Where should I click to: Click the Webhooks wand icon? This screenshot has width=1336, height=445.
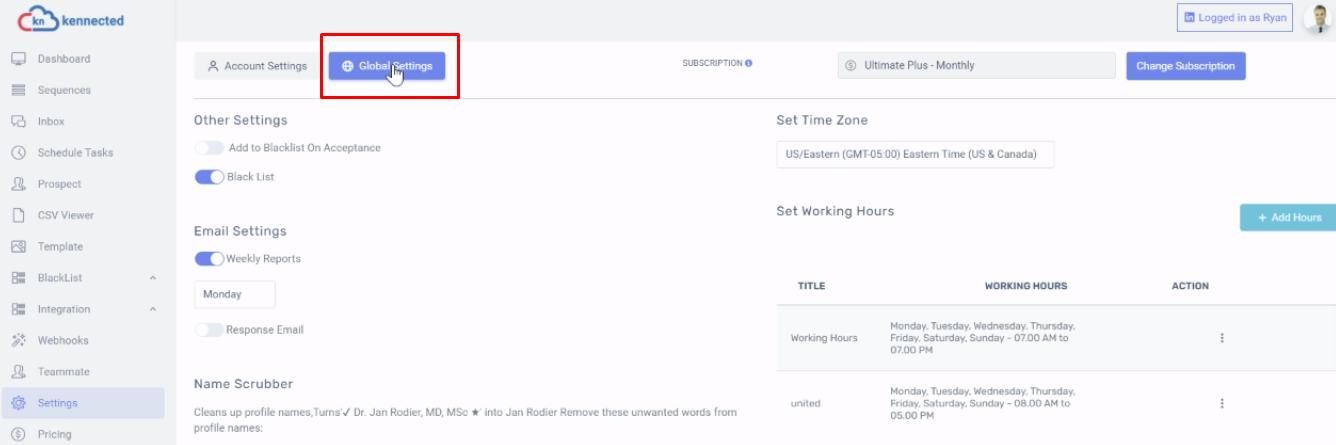18,340
